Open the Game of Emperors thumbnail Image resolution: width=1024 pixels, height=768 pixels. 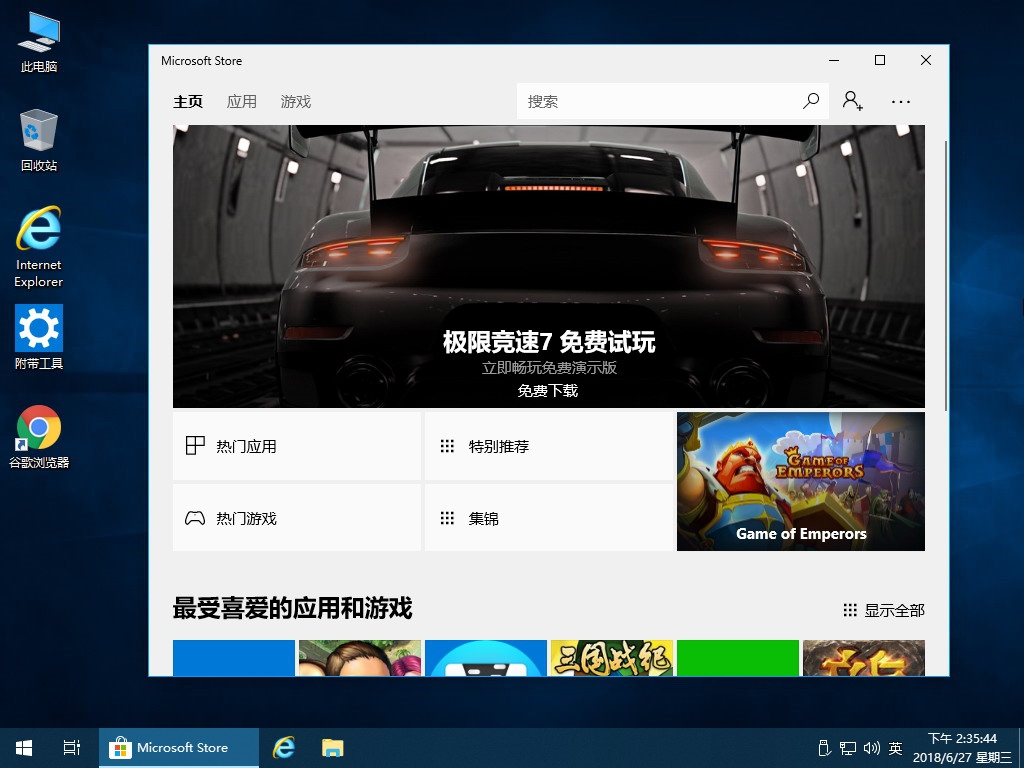click(x=801, y=481)
